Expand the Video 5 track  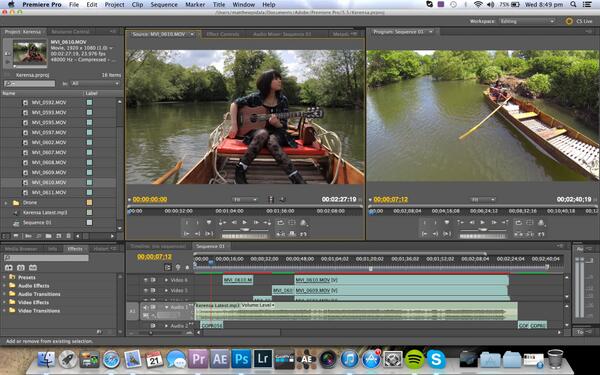click(x=166, y=290)
